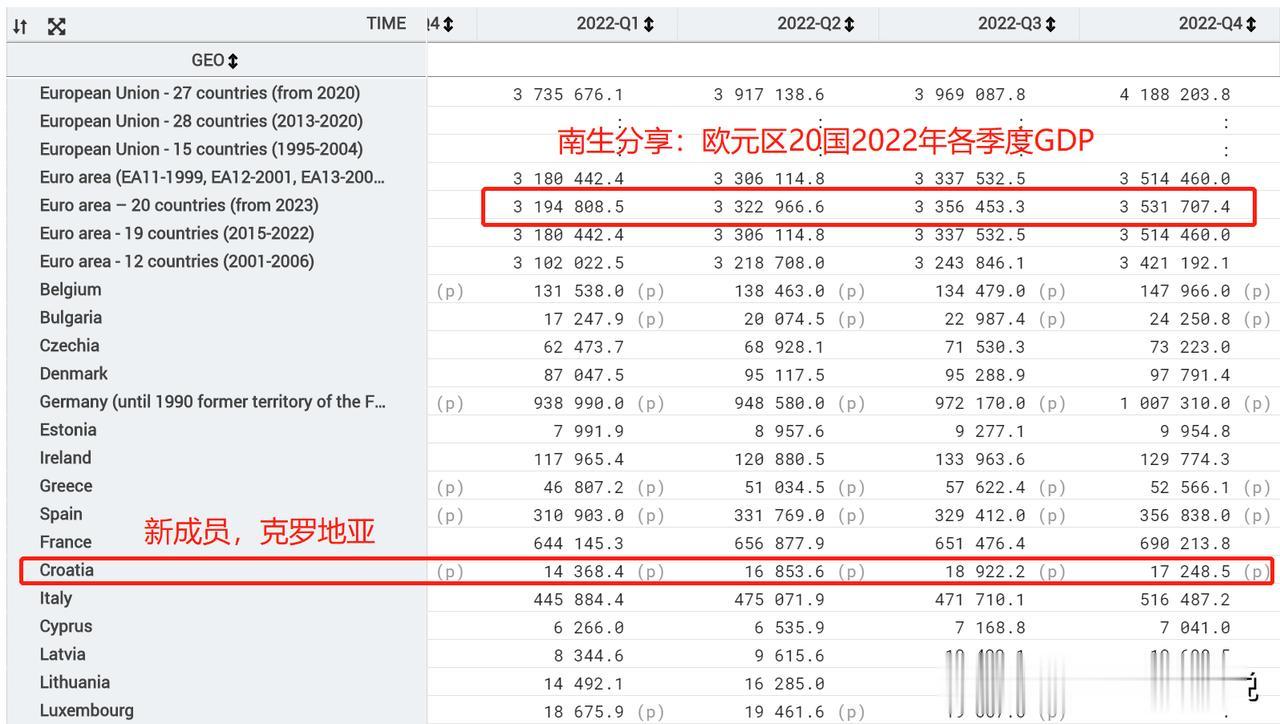
Task: Click EU-27 2022-Q1 value 3 735 676.1
Action: pos(568,95)
